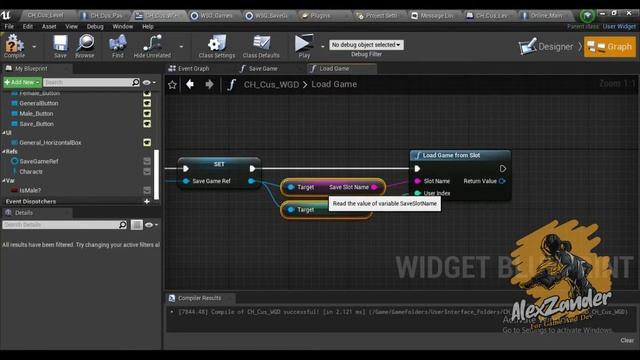Image resolution: width=640 pixels, height=360 pixels.
Task: Open the Debug menu
Action: [x=95, y=27]
